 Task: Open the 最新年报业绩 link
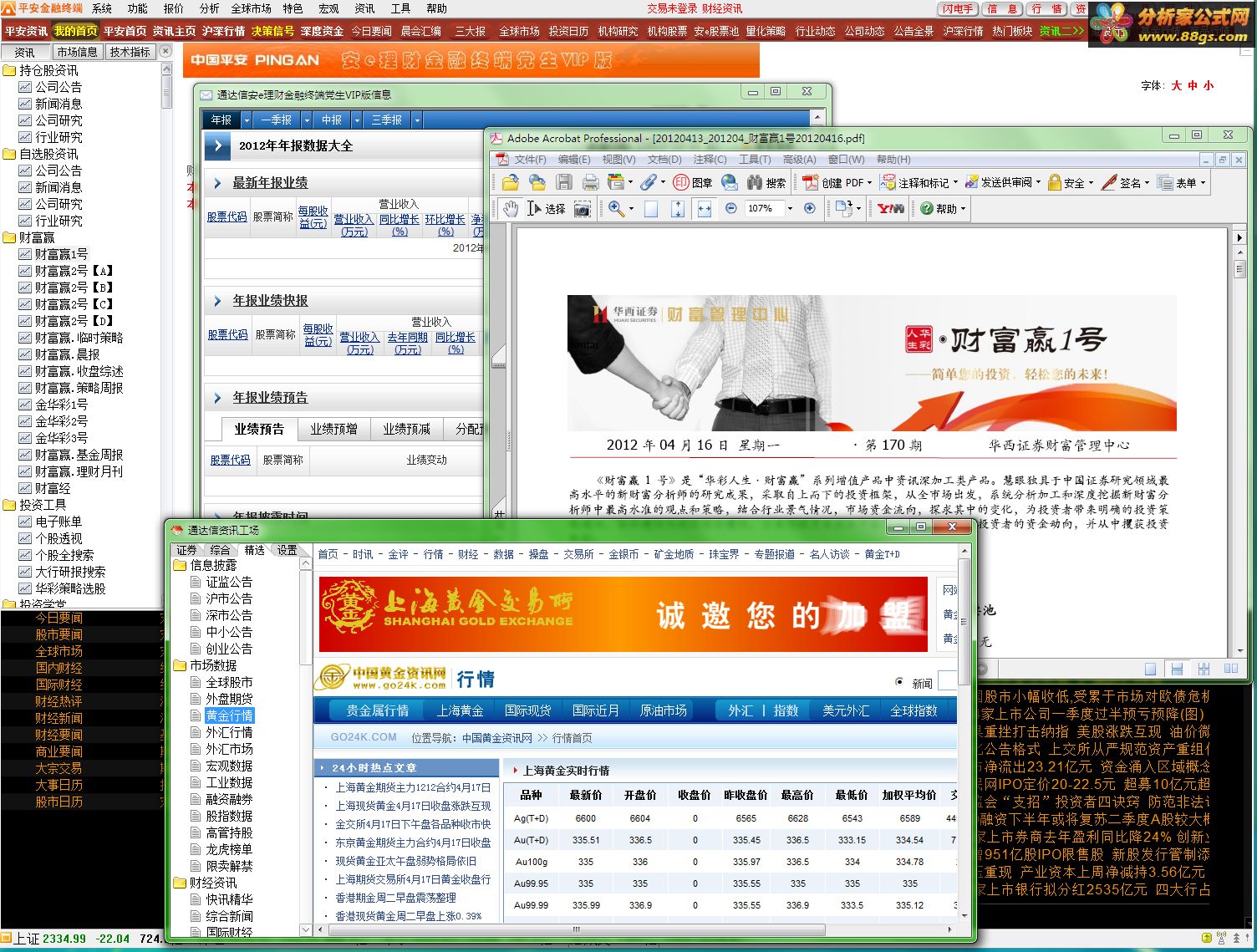point(270,183)
